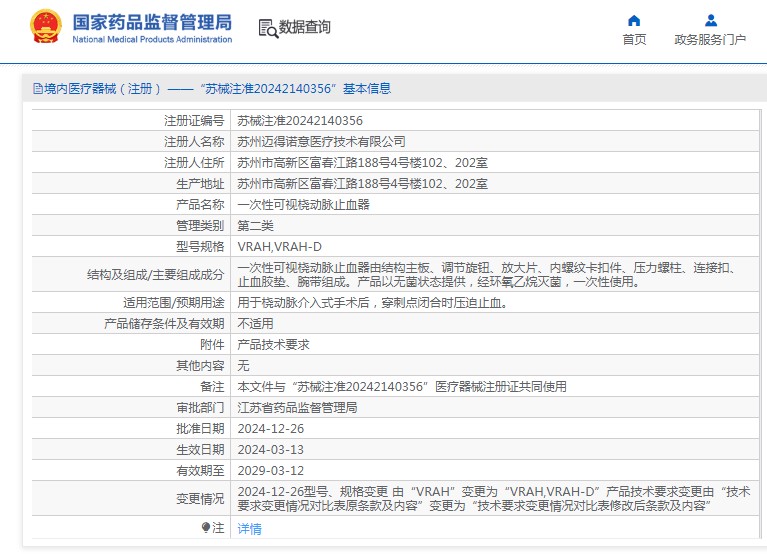Open the 详情 link
The height and width of the screenshot is (554, 767).
(249, 528)
